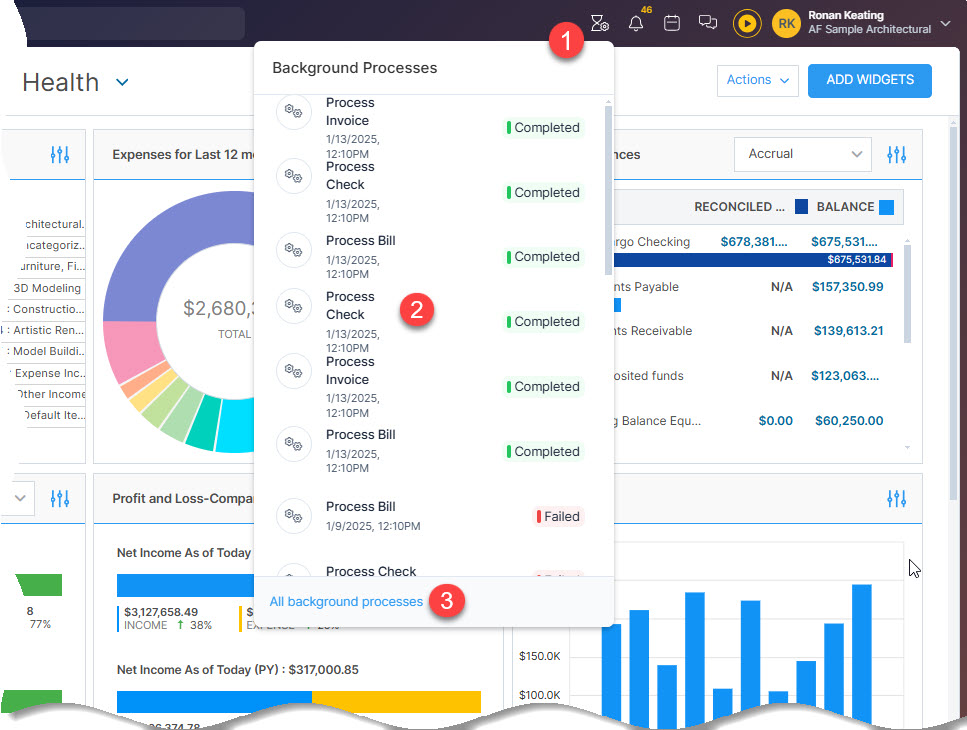Click the 3D Modeling legend item
The height and width of the screenshot is (730, 967).
click(47, 288)
